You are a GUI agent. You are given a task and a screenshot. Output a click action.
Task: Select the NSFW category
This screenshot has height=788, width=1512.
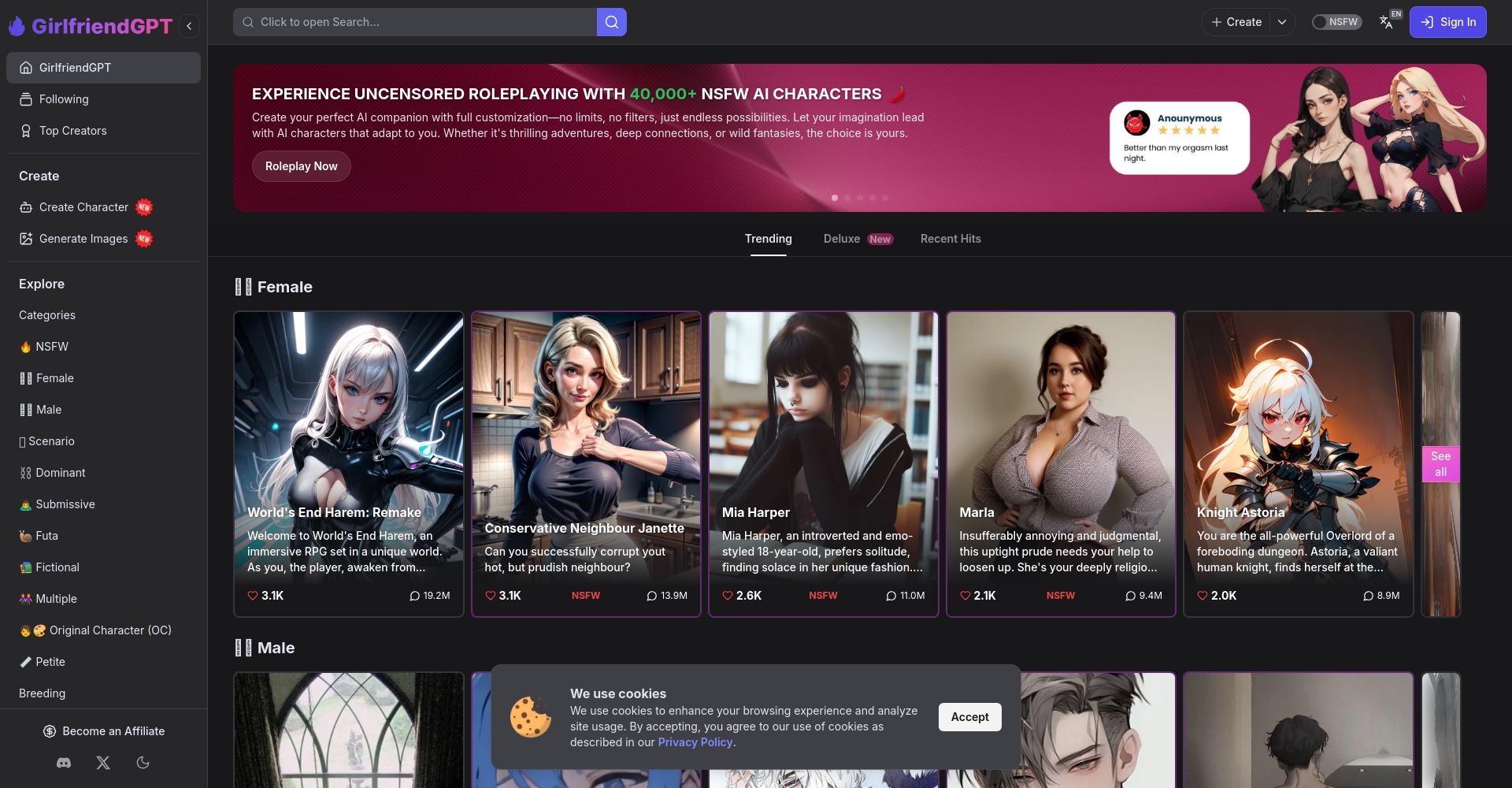103,347
